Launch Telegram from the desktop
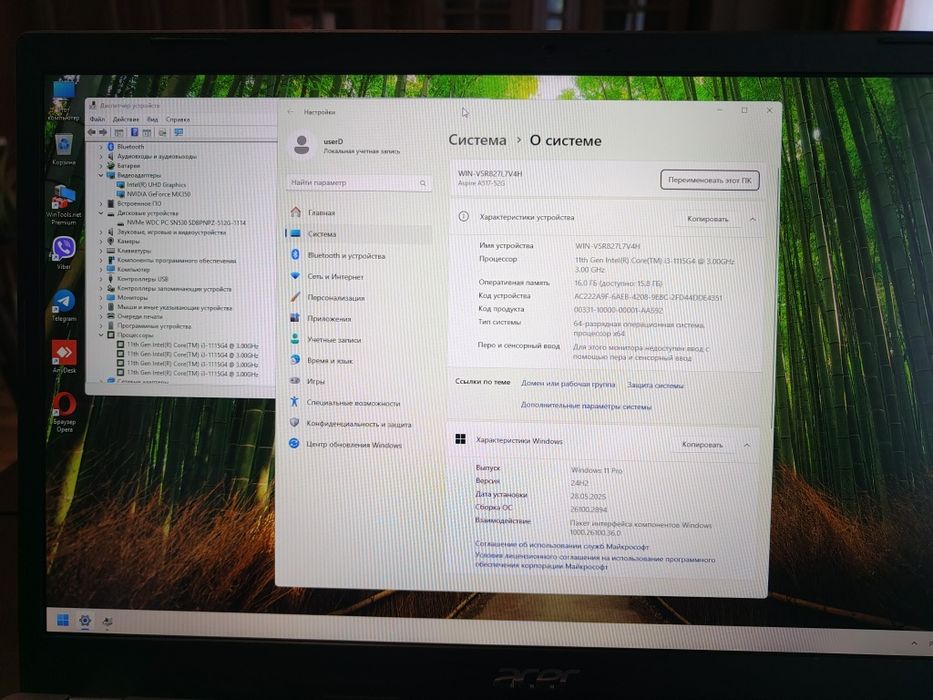 64,304
